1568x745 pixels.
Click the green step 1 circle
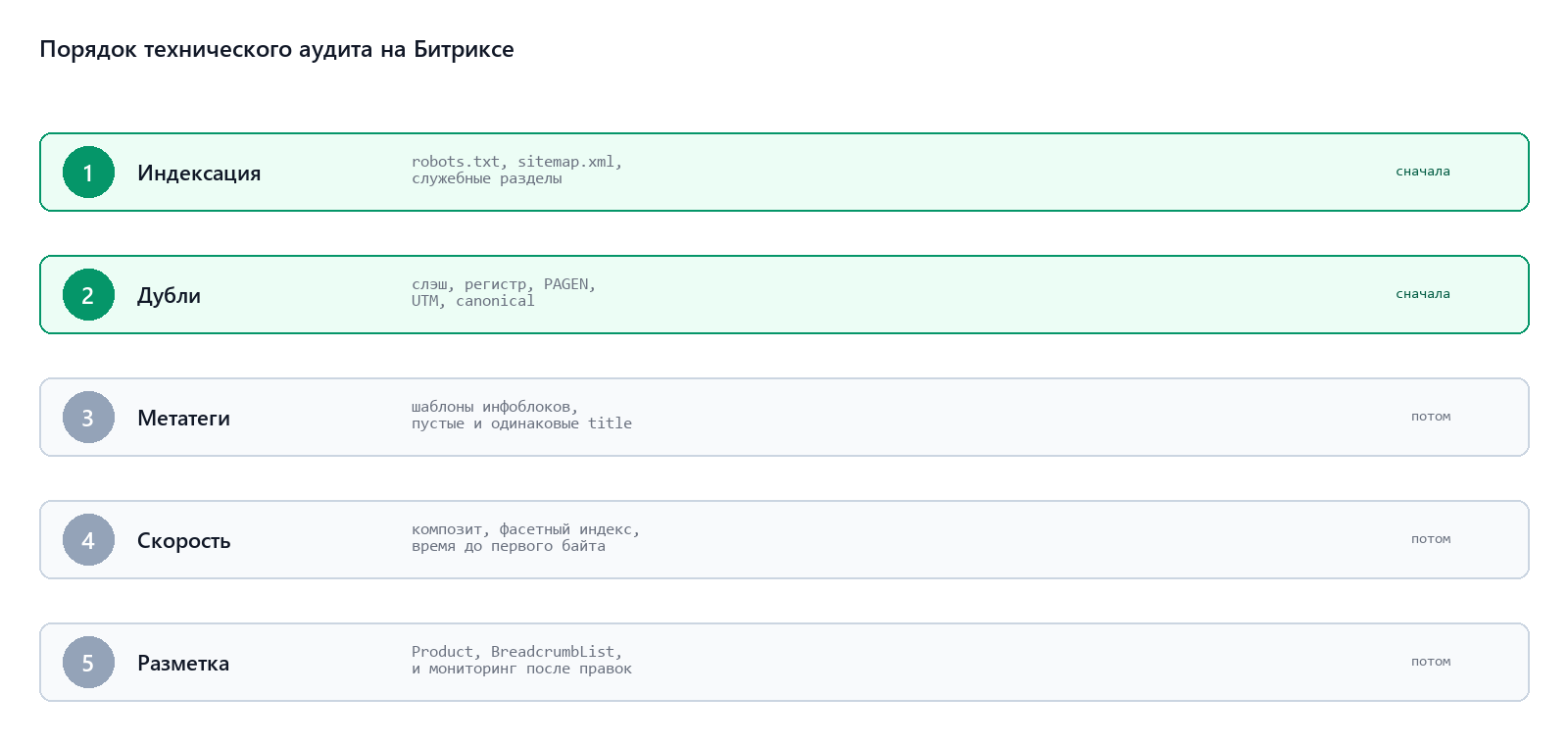(x=88, y=173)
